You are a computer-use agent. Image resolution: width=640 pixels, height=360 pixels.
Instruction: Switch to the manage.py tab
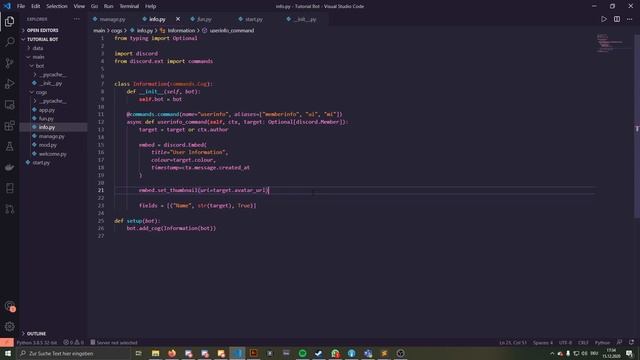(x=113, y=19)
